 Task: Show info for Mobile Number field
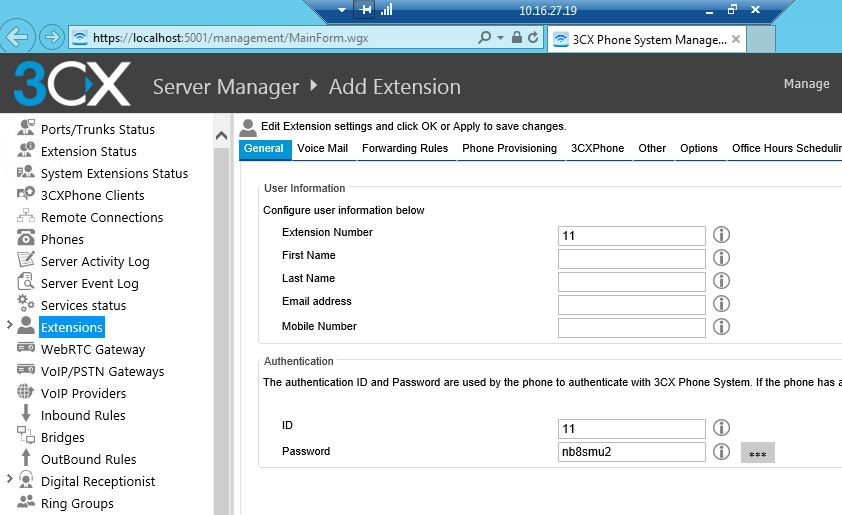tap(721, 327)
